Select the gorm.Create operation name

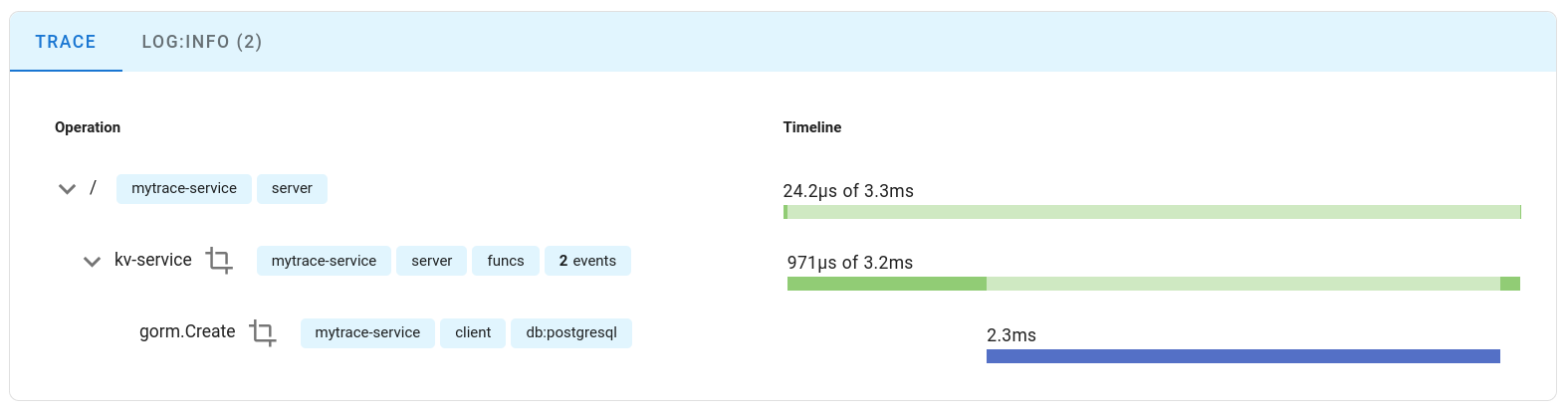click(187, 331)
